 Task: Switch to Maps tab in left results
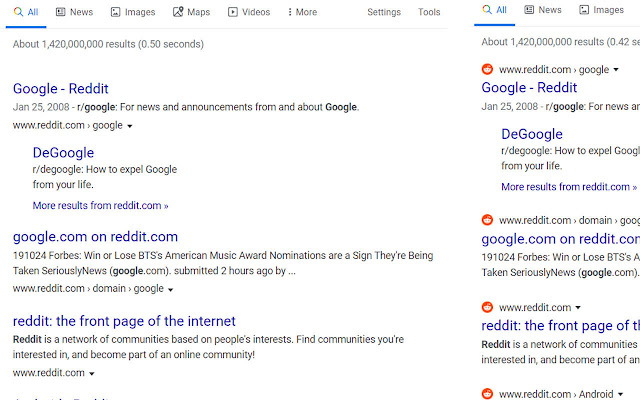click(x=191, y=12)
